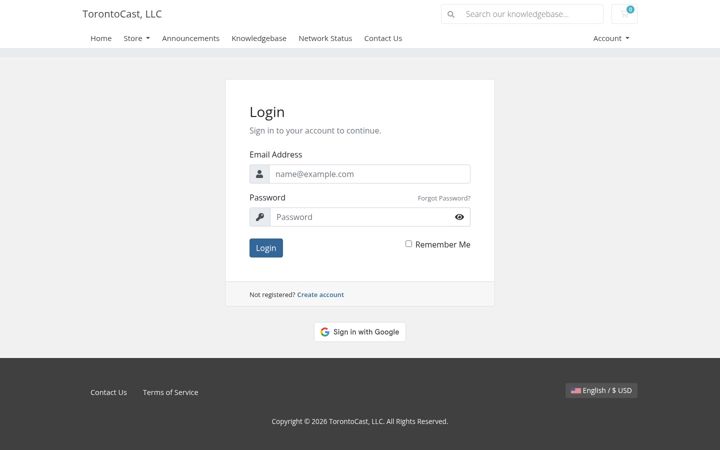Expand the Account dropdown menu
This screenshot has height=450, width=720.
[x=611, y=39]
